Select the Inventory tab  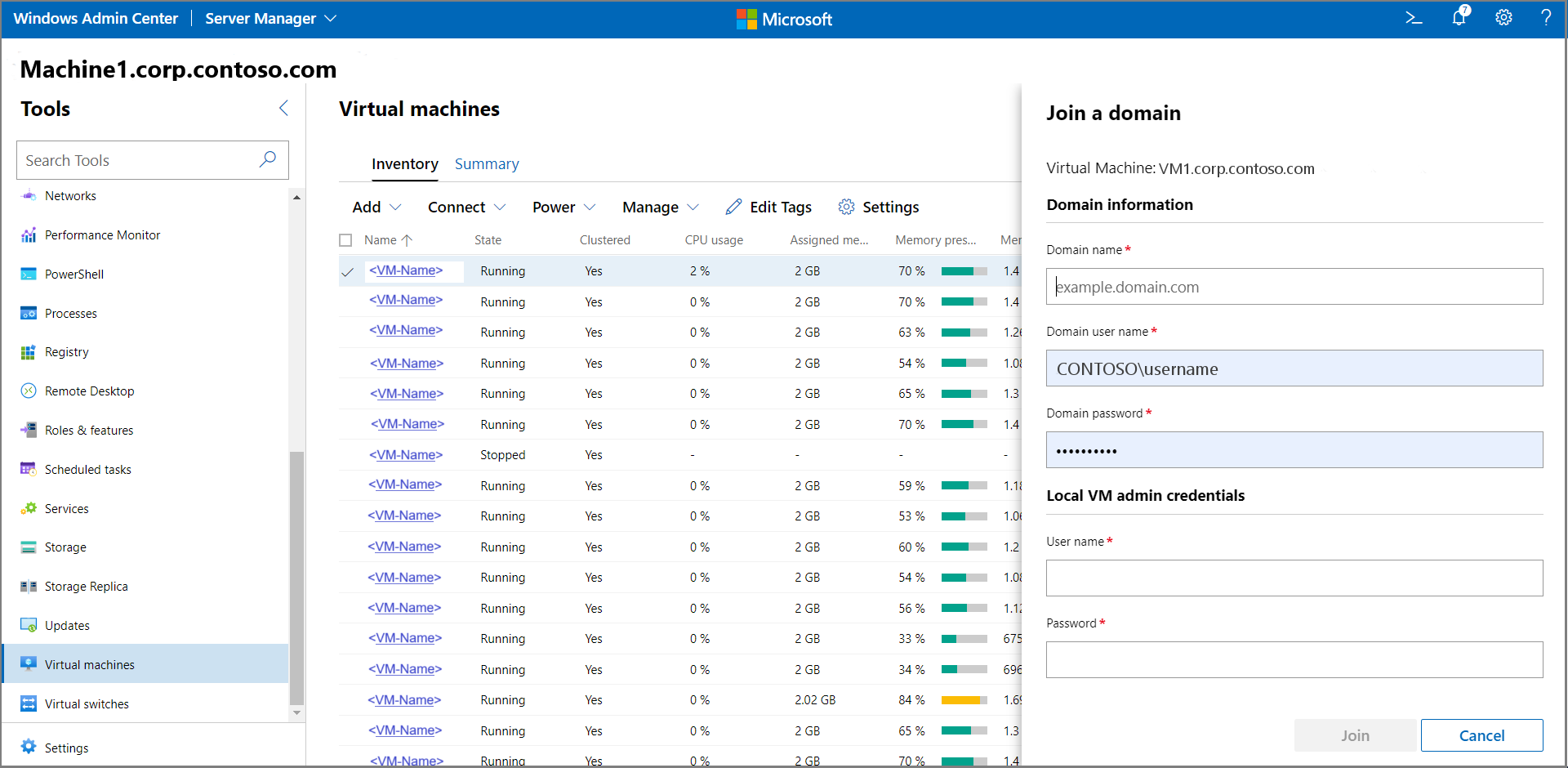(404, 164)
